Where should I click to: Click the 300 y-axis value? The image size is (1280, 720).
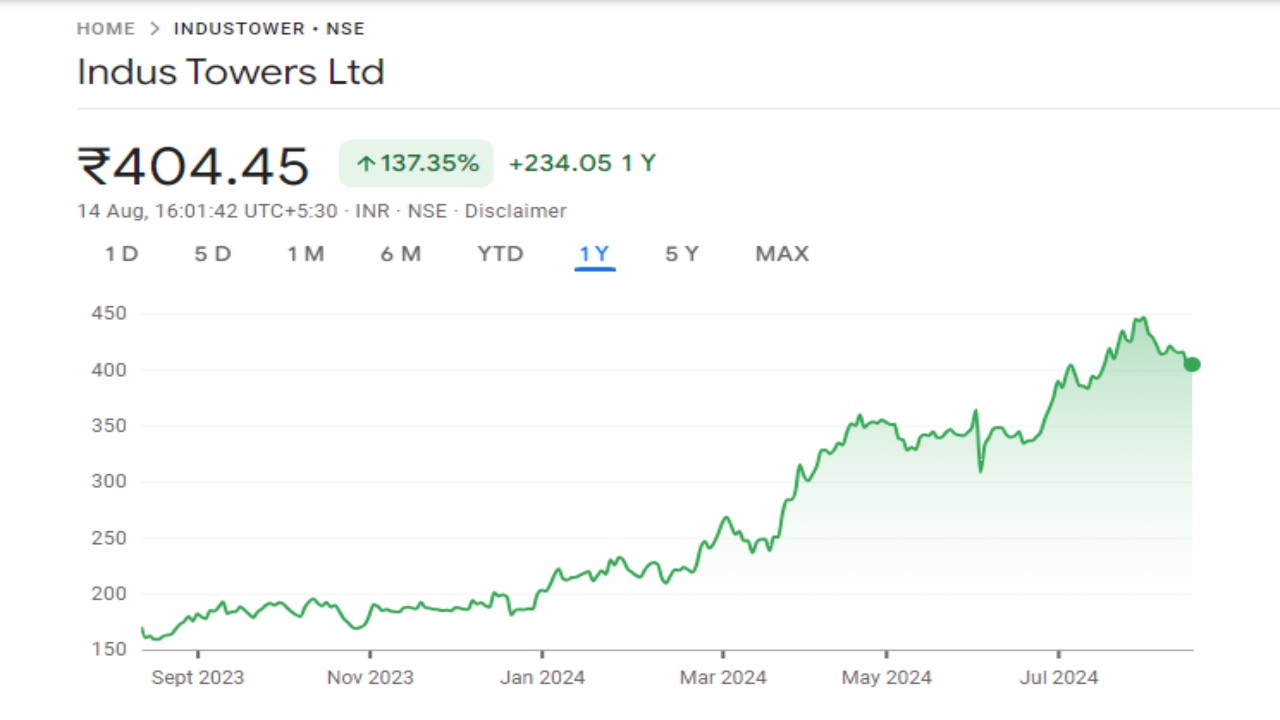click(109, 482)
